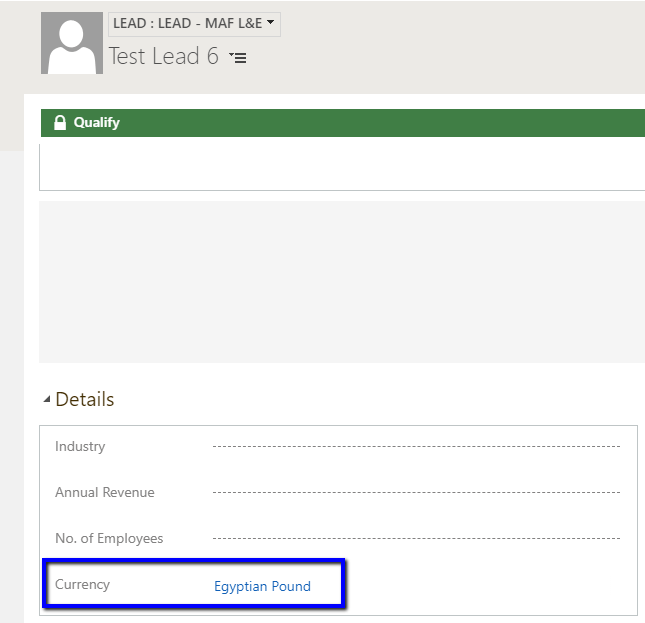Open the record list menu beside title
The width and height of the screenshot is (645, 623).
click(238, 58)
